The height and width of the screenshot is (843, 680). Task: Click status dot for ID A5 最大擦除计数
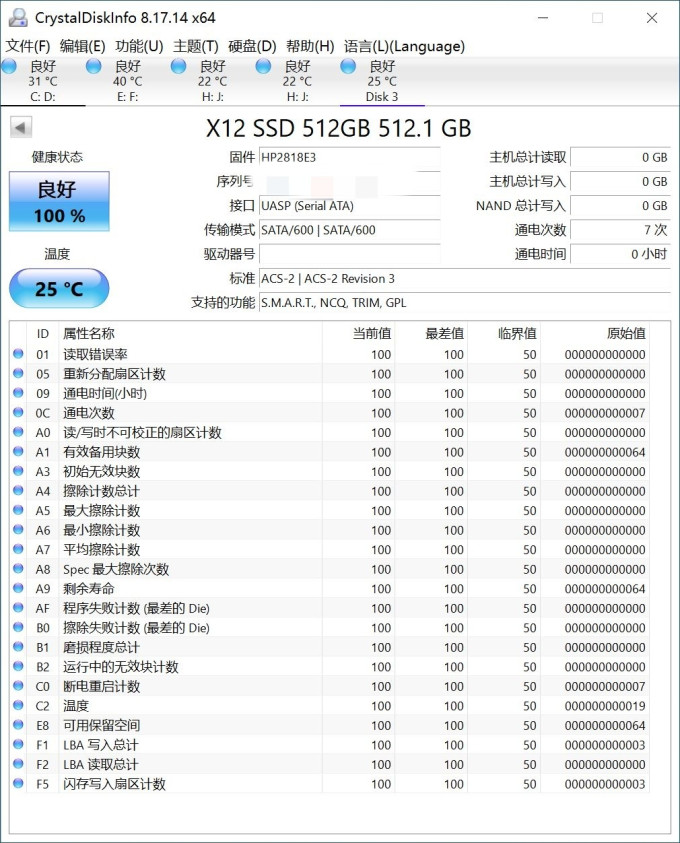tap(18, 510)
